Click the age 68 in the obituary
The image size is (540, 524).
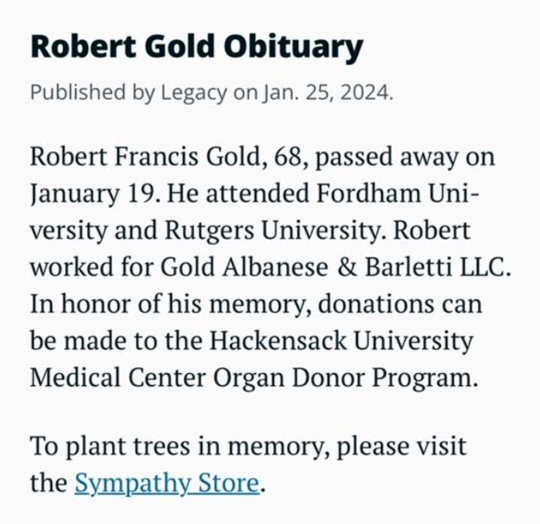click(x=287, y=157)
